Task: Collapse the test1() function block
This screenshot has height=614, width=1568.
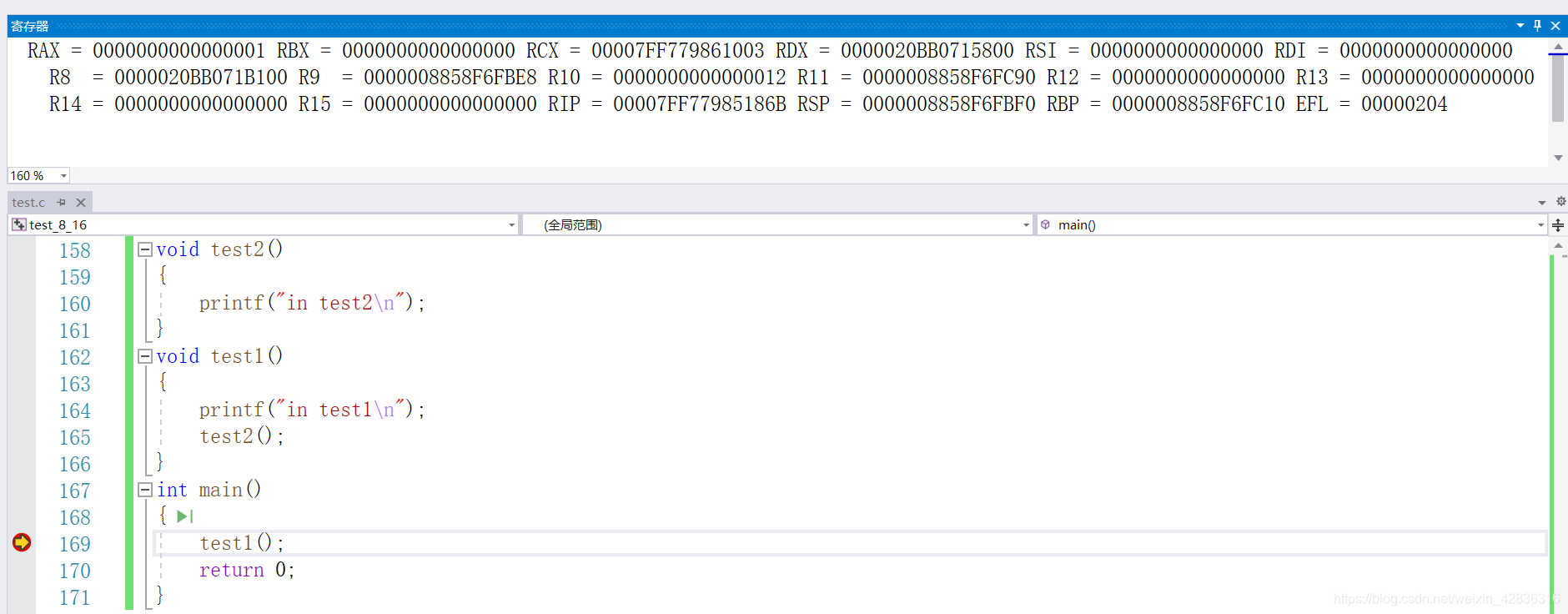Action: tap(145, 356)
